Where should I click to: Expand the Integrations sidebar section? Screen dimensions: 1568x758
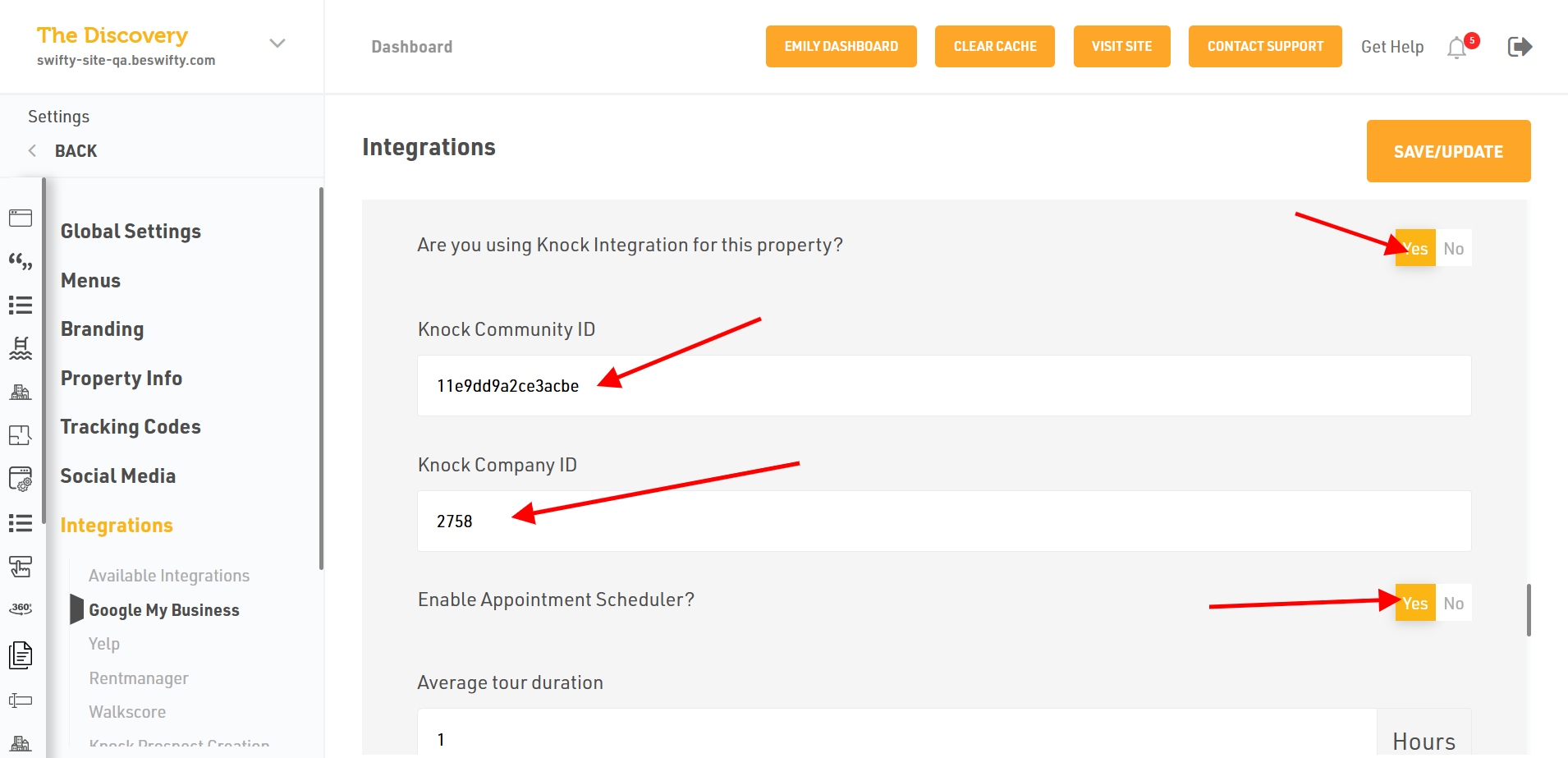point(117,526)
